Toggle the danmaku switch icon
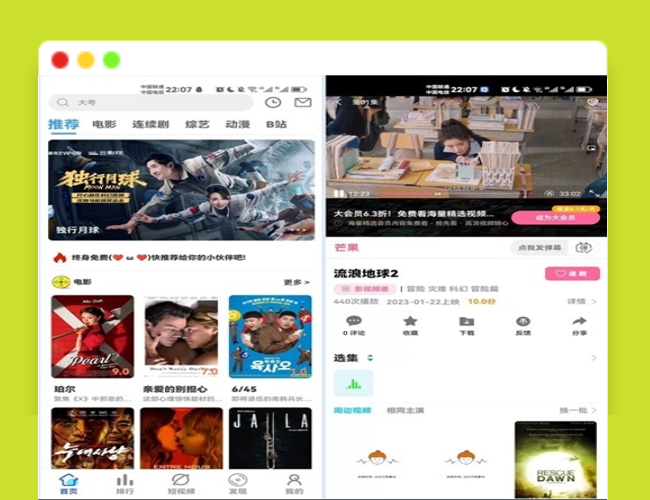 (584, 248)
